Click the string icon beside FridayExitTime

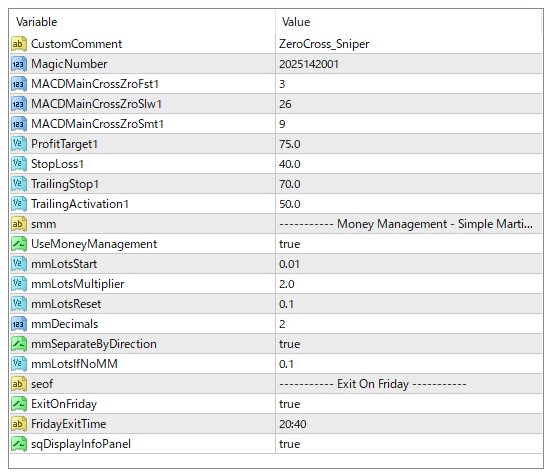click(x=19, y=424)
